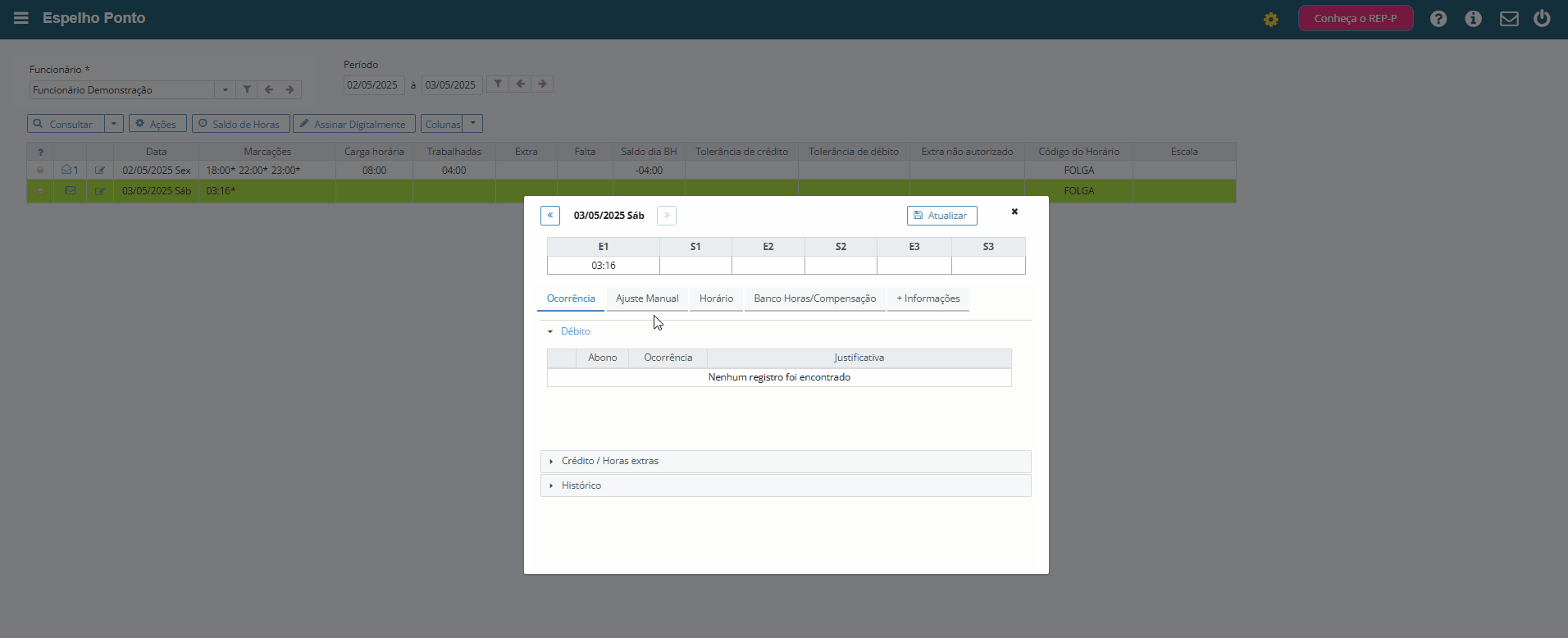Image resolution: width=1568 pixels, height=638 pixels.
Task: Switch to the Horário tab
Action: point(716,298)
